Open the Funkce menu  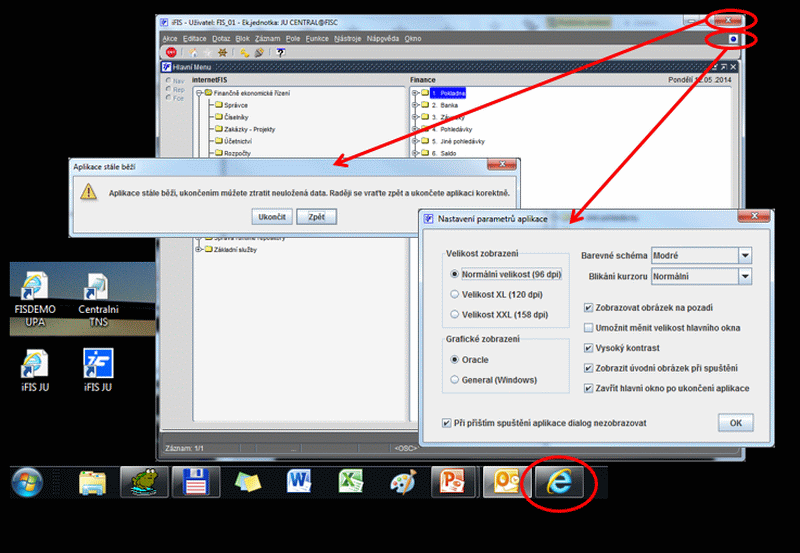[317, 39]
